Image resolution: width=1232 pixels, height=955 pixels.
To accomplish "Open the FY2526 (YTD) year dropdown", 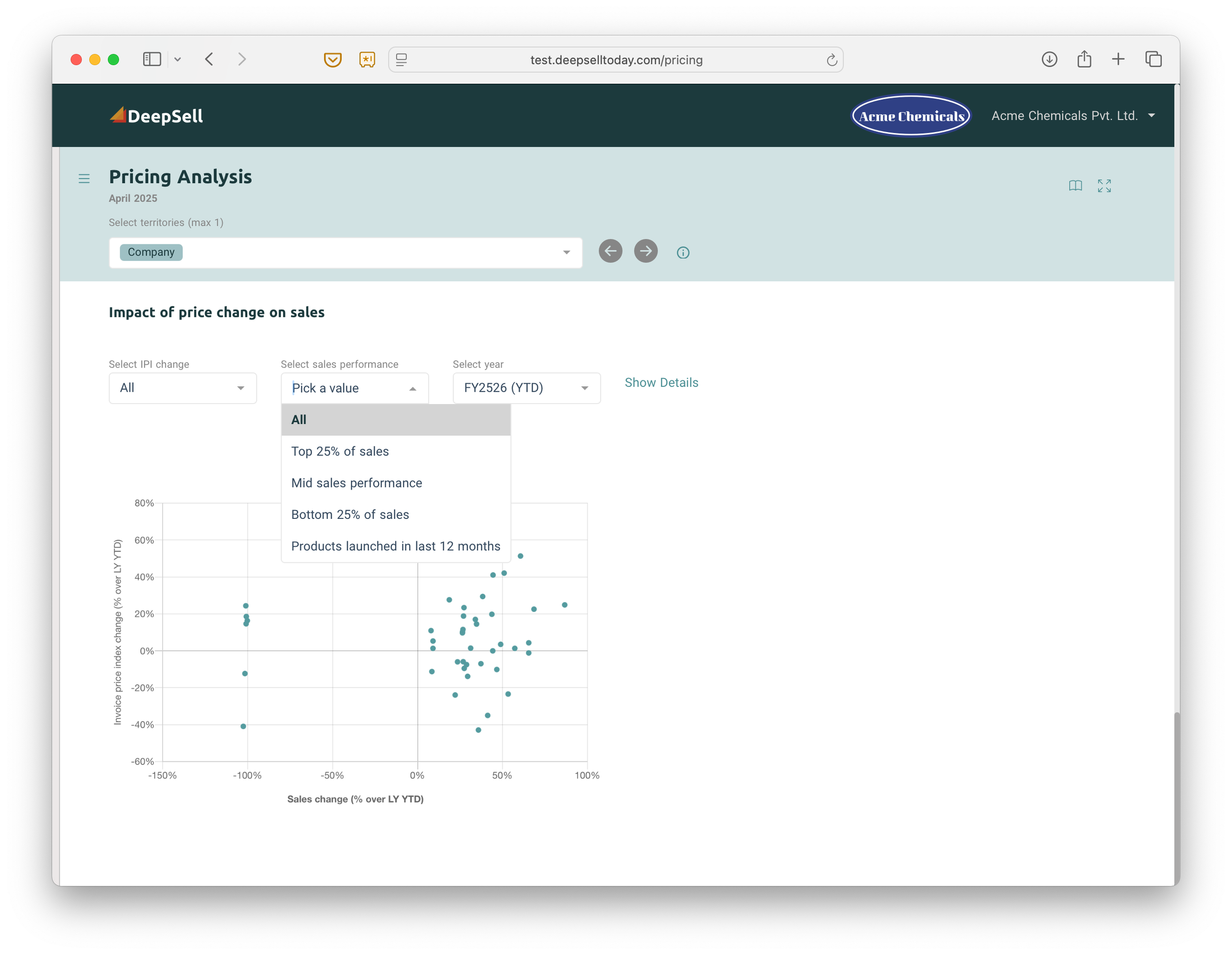I will tap(526, 388).
